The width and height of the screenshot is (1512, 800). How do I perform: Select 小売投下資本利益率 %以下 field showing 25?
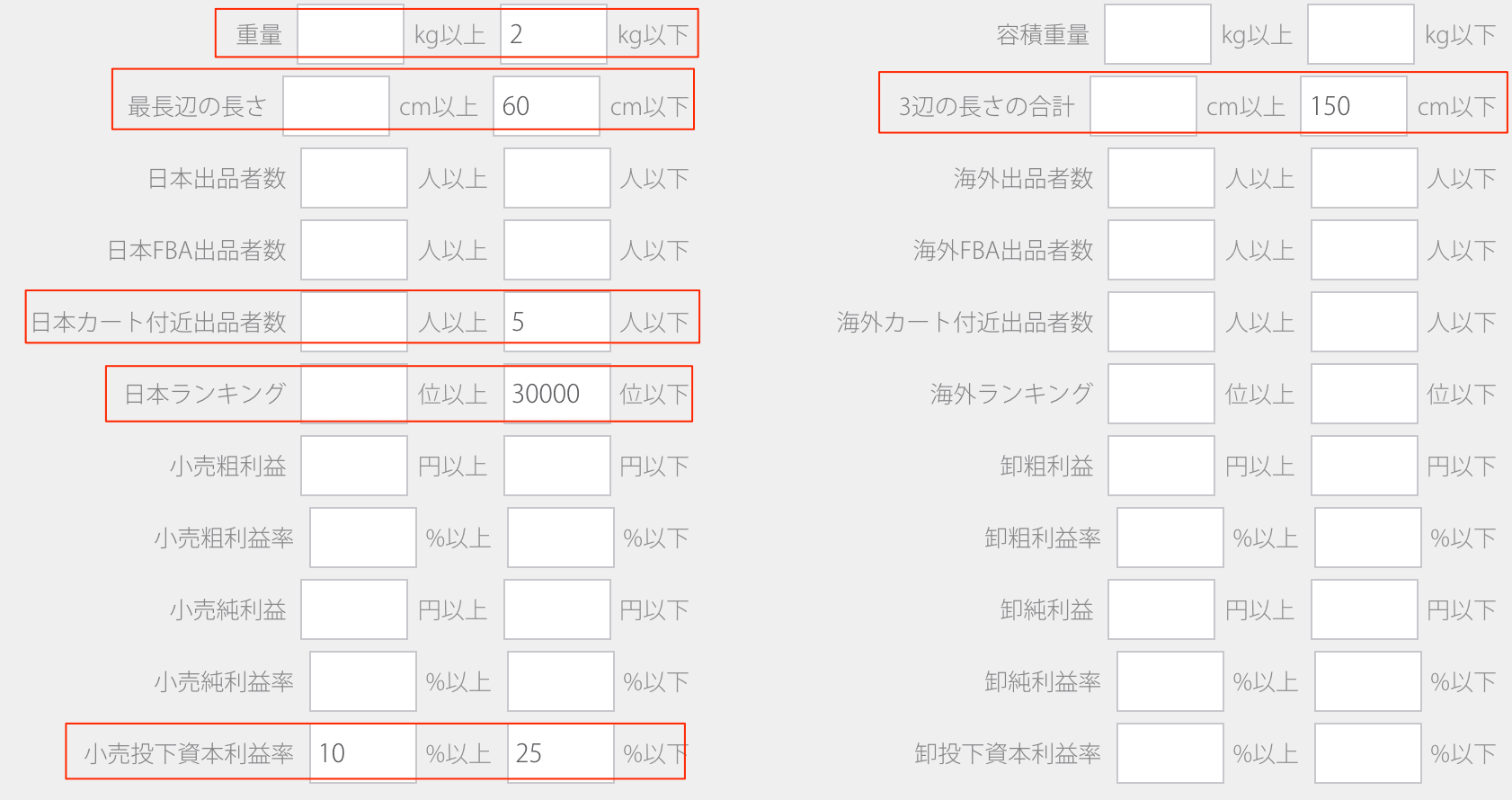pos(560,753)
